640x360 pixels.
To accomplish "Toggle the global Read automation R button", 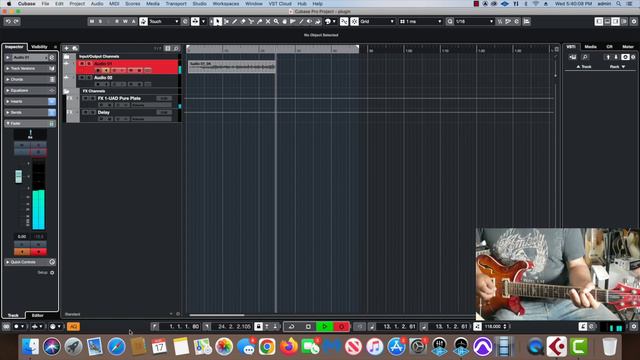I will pyautogui.click(x=117, y=21).
